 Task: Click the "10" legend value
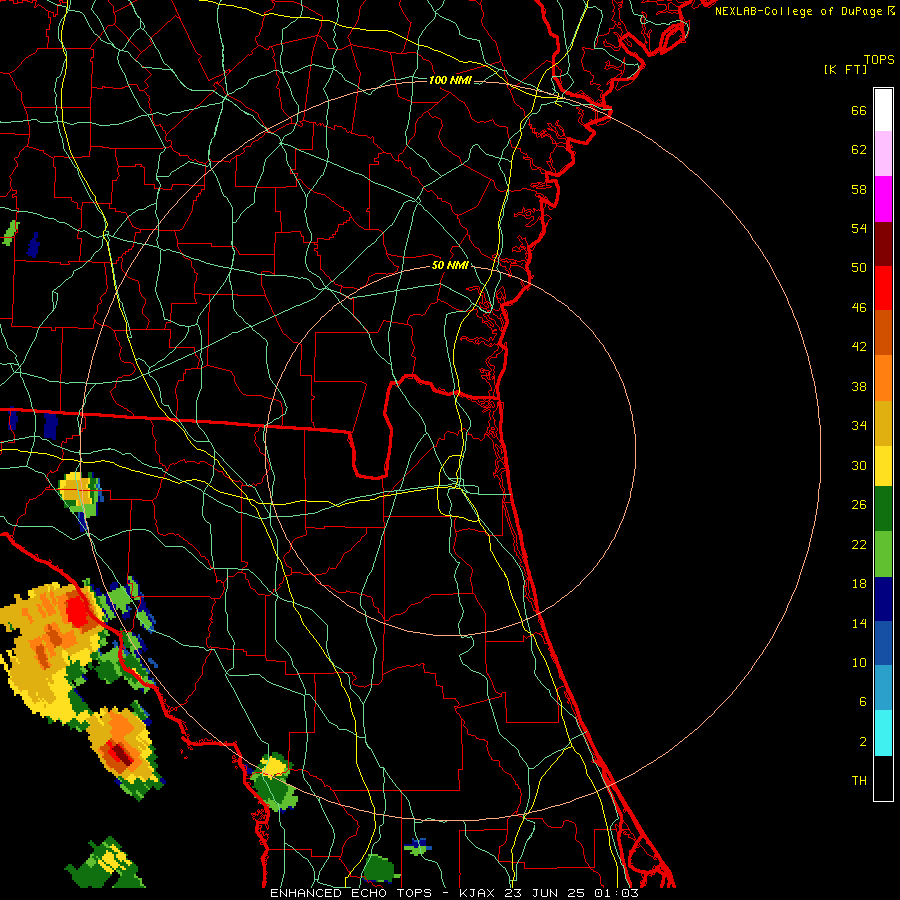coord(859,663)
